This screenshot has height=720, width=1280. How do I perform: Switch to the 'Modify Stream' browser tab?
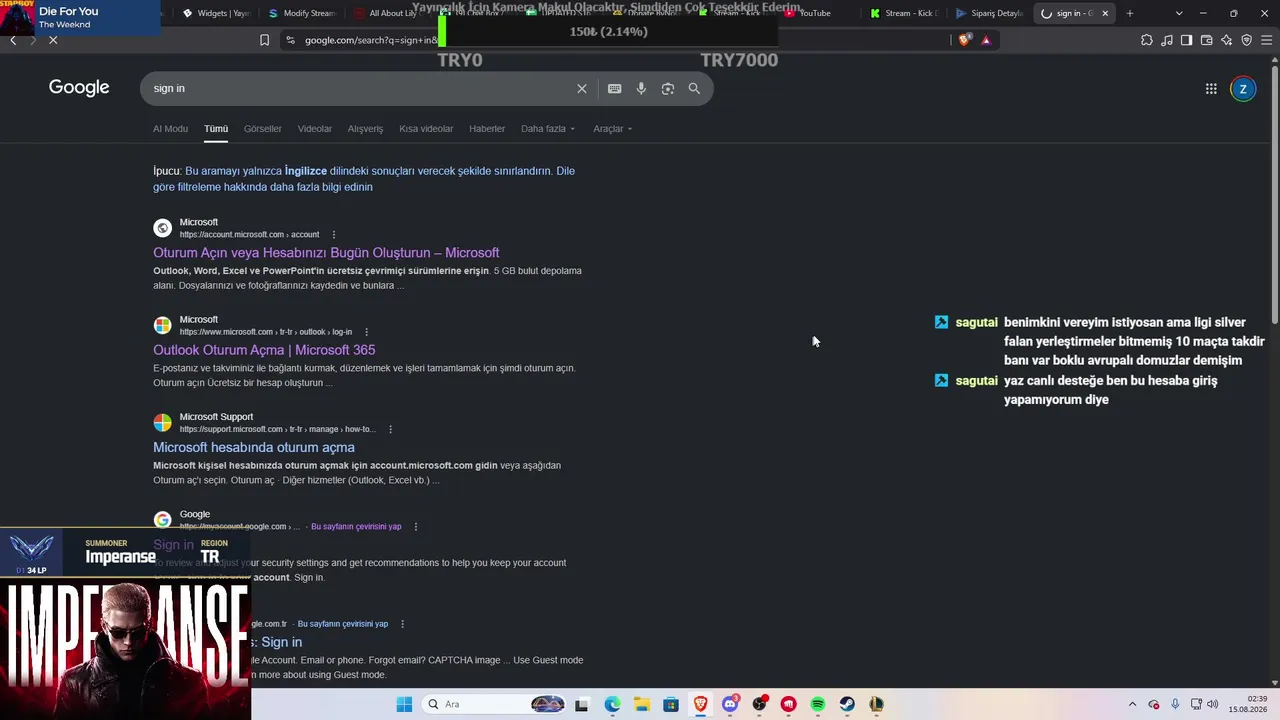point(302,13)
